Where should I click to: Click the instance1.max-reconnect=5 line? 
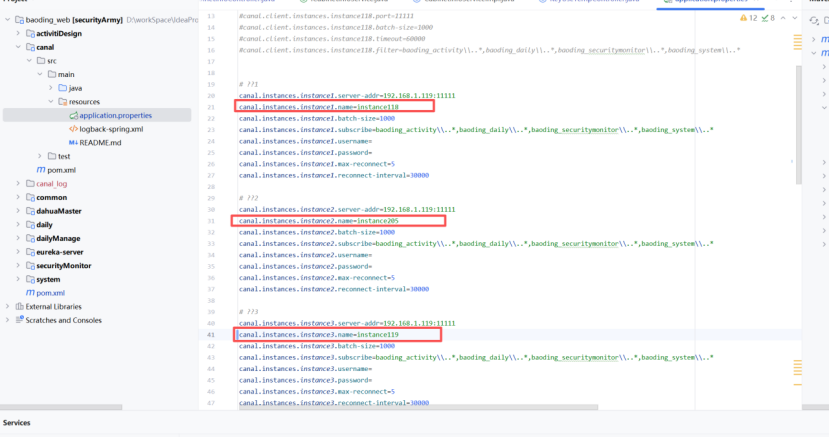point(317,164)
